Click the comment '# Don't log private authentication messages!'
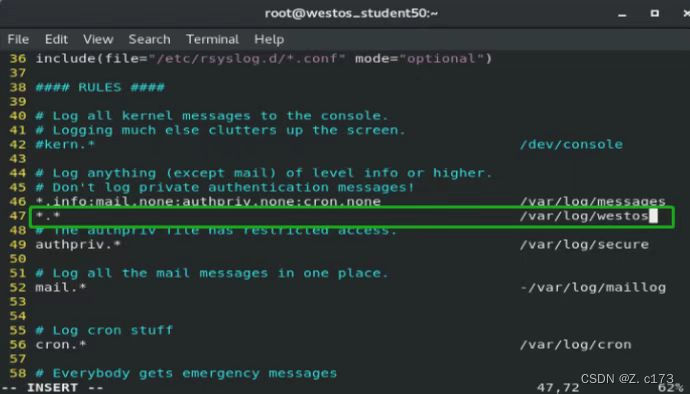 (225, 188)
